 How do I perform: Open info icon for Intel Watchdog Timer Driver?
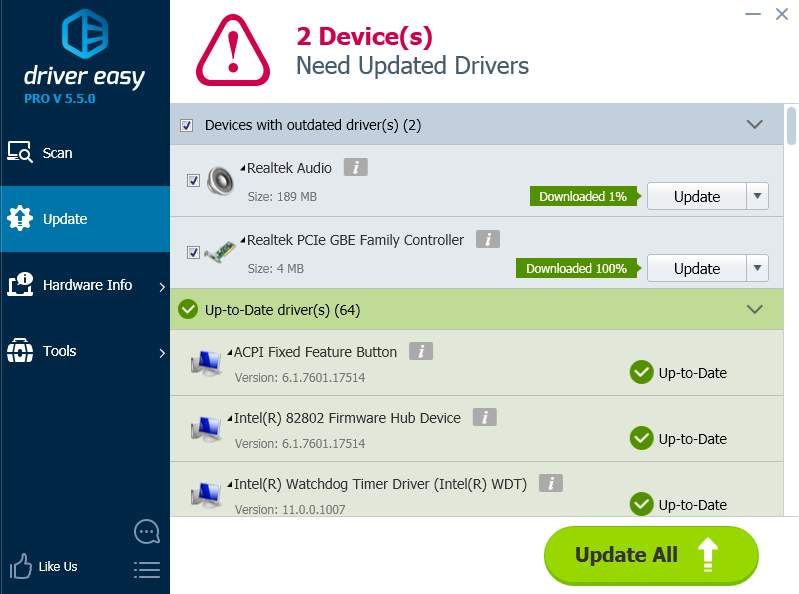point(551,483)
